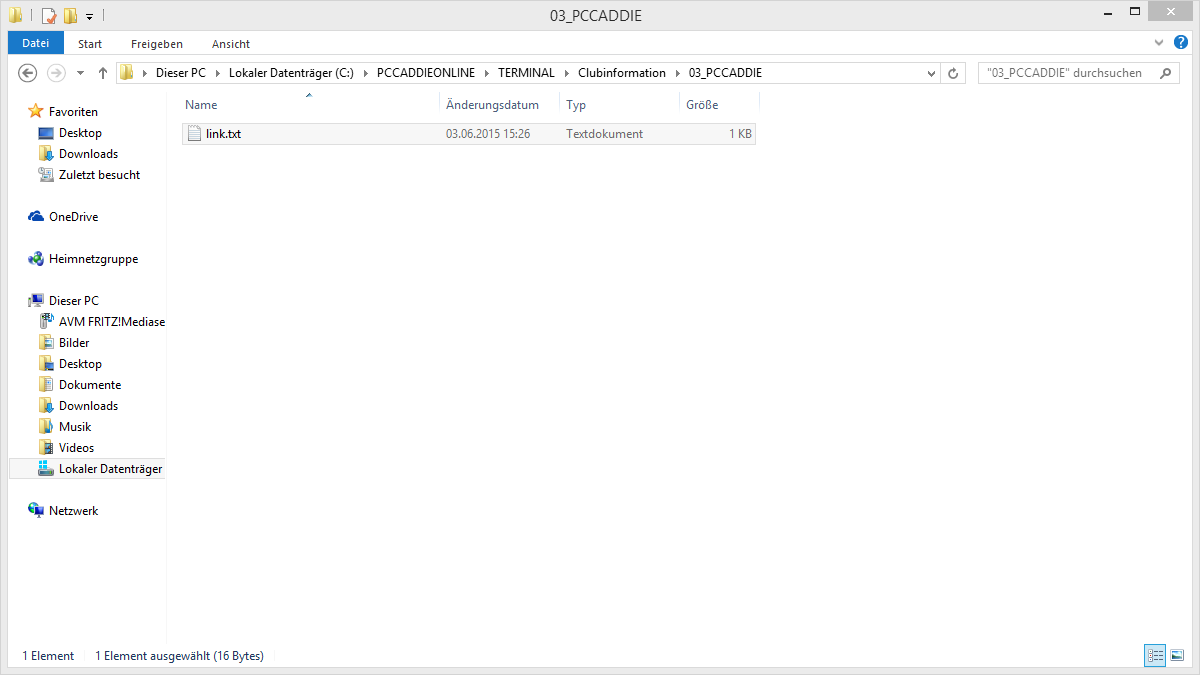Open the address bar history dropdown
Viewport: 1200px width, 675px height.
click(931, 73)
